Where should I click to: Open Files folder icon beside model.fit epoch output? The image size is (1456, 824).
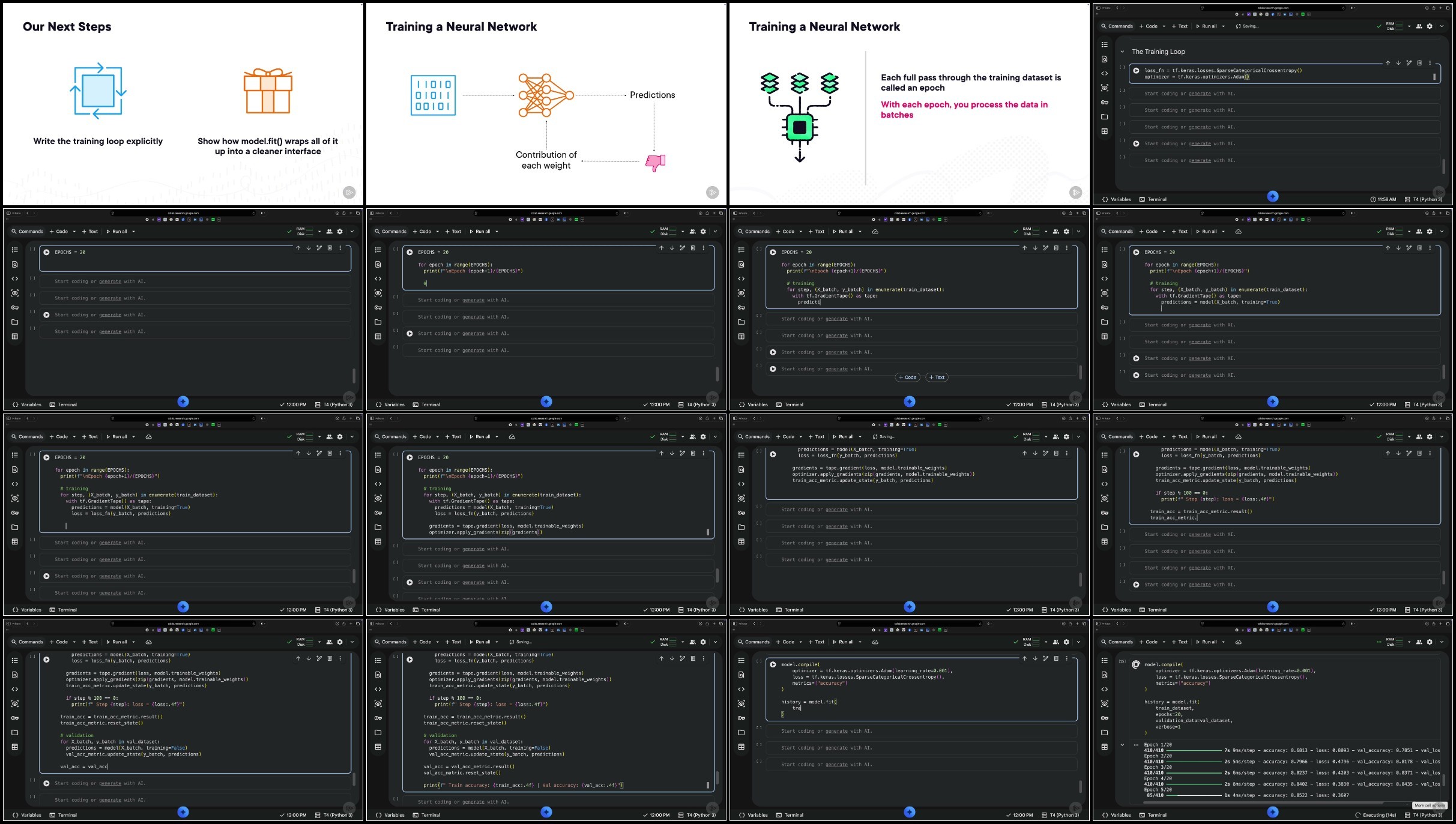(1105, 732)
